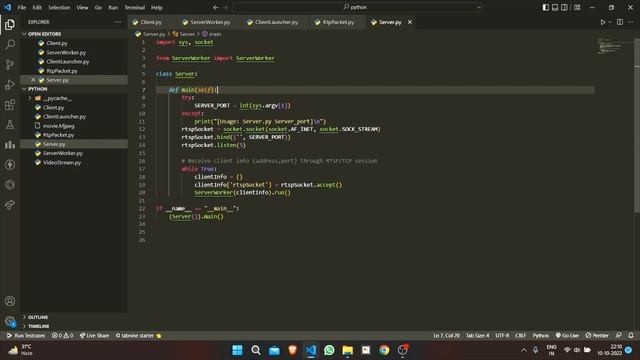Open notifications bell in status bar
Image resolution: width=640 pixels, height=360 pixels.
(x=631, y=336)
